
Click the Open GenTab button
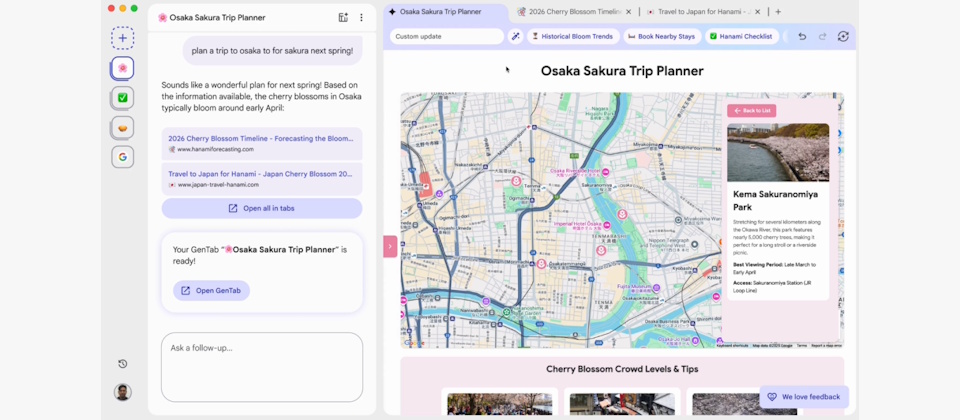(211, 290)
